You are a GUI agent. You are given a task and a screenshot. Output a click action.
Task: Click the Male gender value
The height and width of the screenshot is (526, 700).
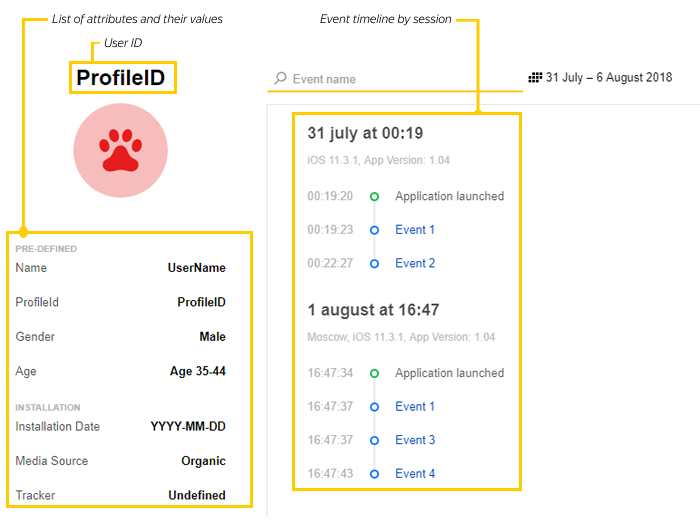[212, 337]
